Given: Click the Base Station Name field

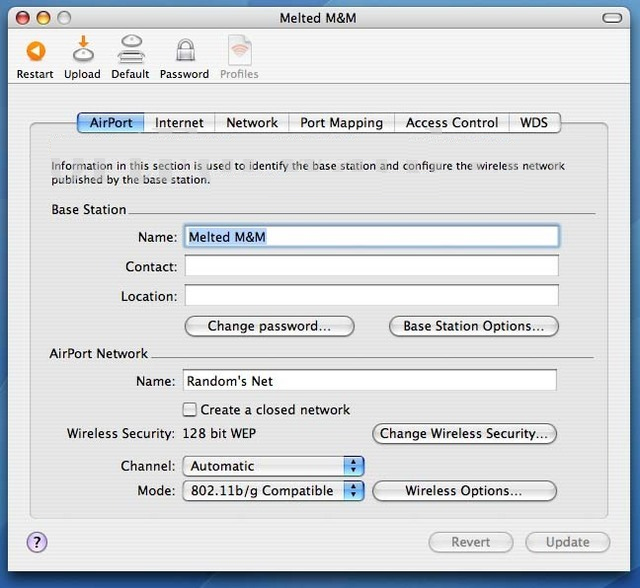Looking at the screenshot, I should pyautogui.click(x=371, y=236).
